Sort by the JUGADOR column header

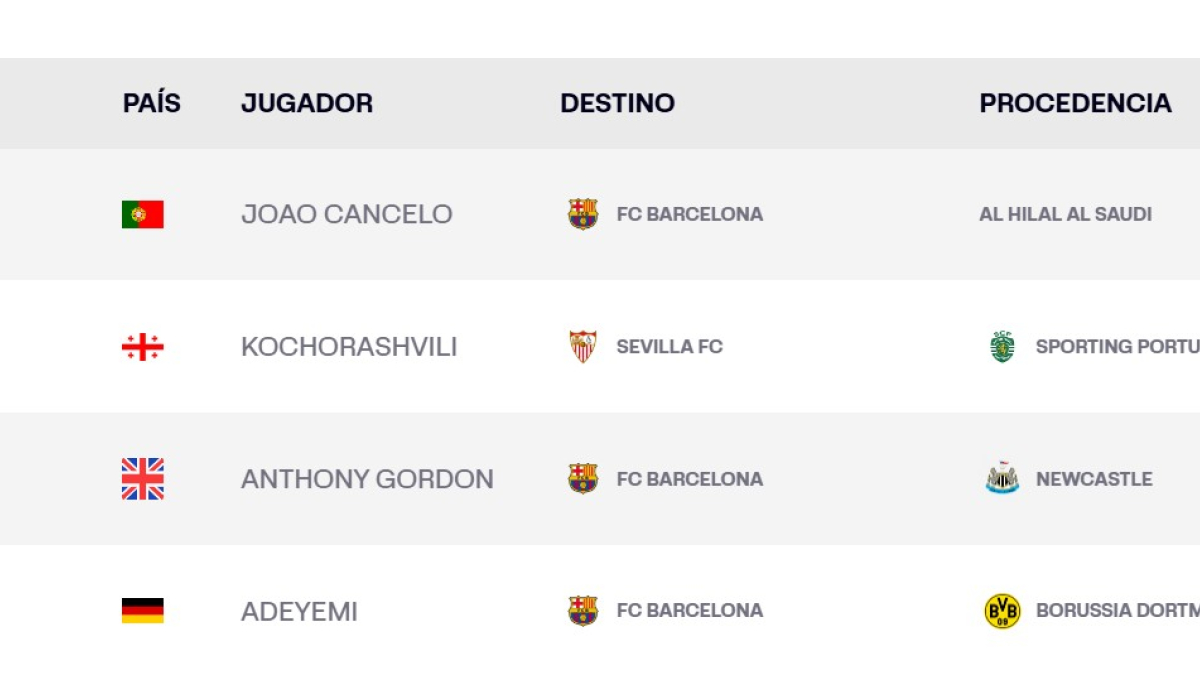click(x=307, y=103)
